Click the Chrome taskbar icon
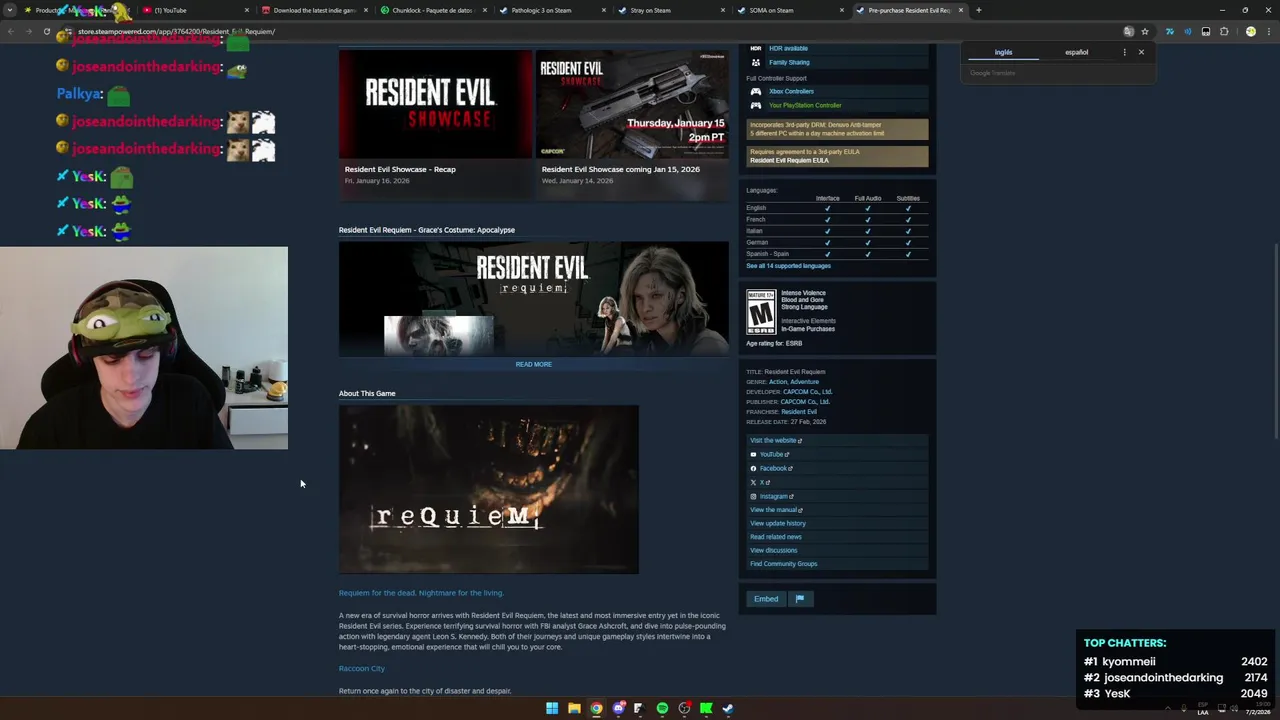 click(x=596, y=708)
